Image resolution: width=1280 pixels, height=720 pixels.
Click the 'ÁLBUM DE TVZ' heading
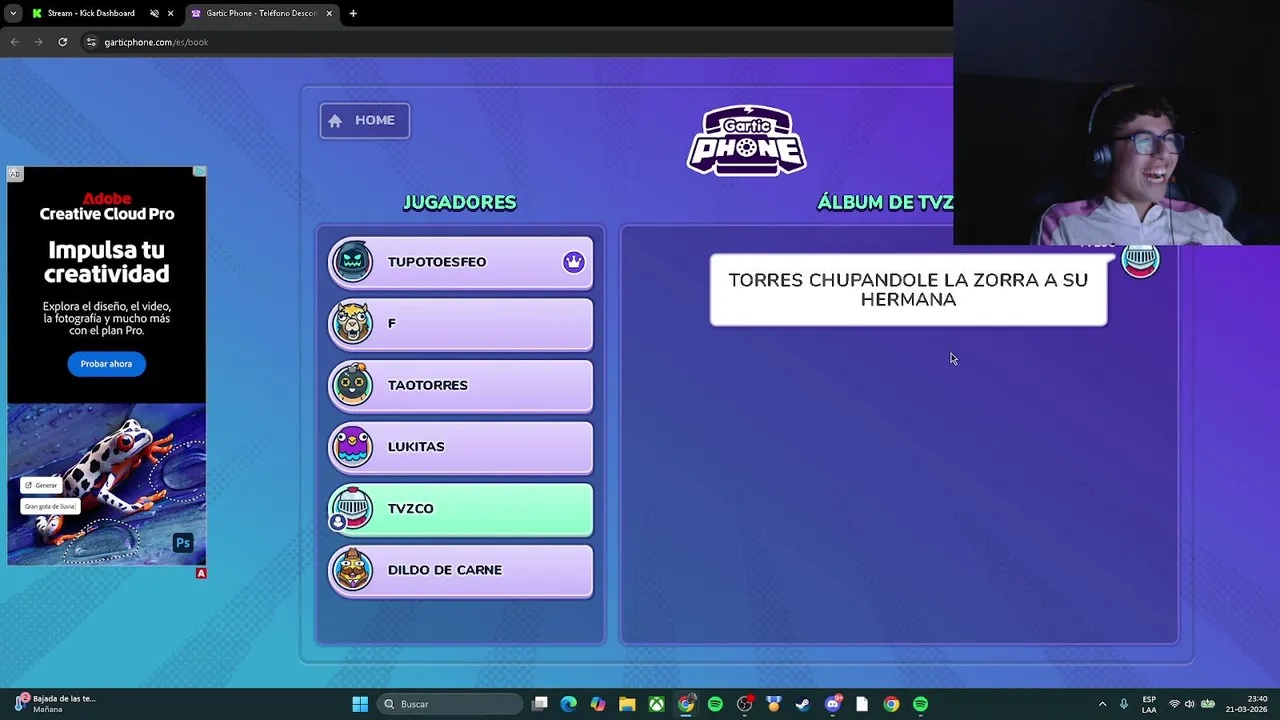pos(885,202)
